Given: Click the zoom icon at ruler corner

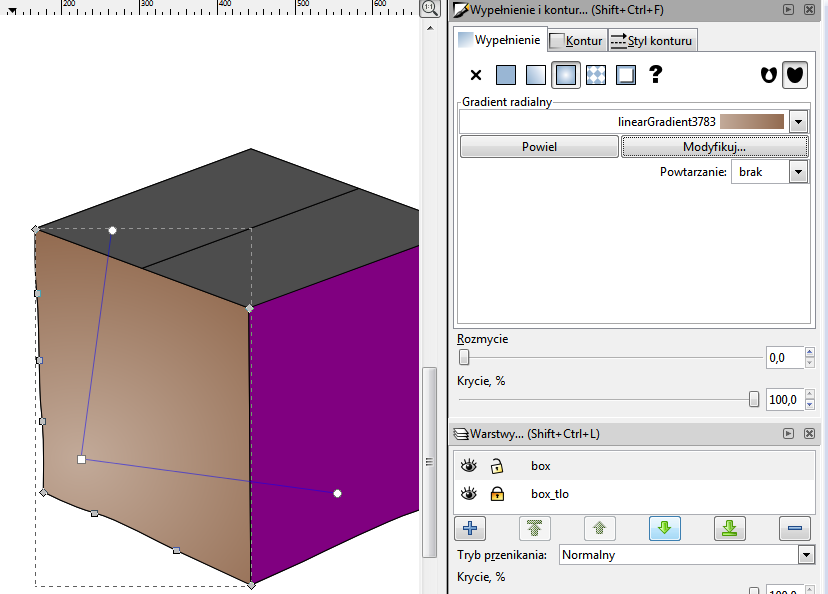Looking at the screenshot, I should [x=430, y=8].
